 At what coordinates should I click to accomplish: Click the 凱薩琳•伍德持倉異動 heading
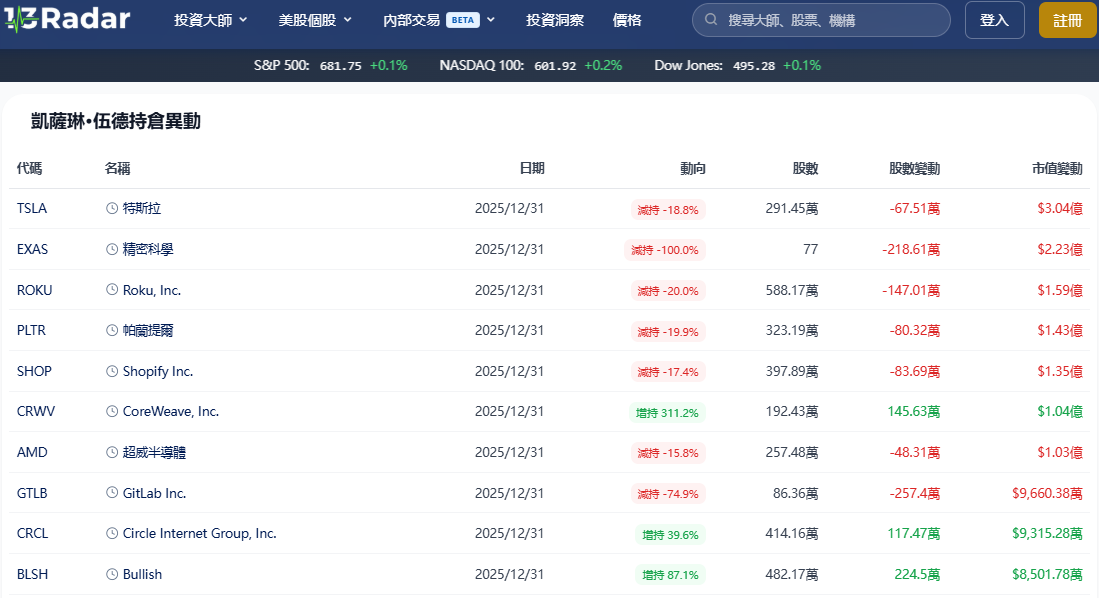116,121
